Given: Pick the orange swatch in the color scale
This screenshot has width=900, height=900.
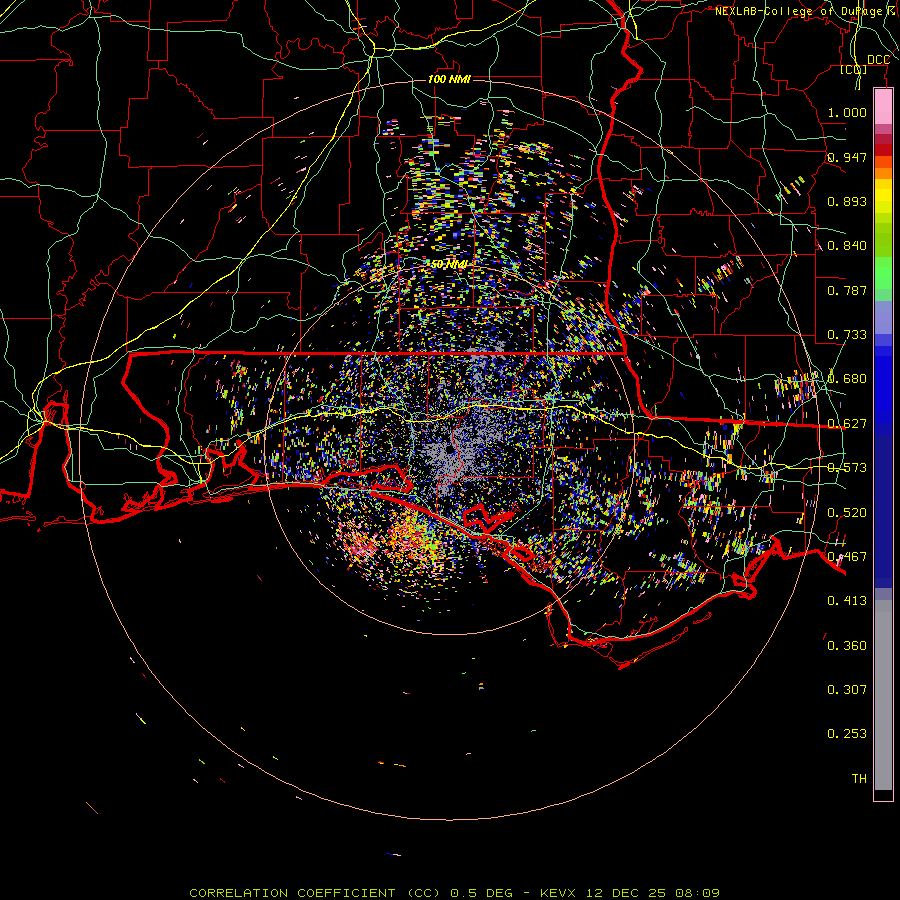Looking at the screenshot, I should 883,173.
